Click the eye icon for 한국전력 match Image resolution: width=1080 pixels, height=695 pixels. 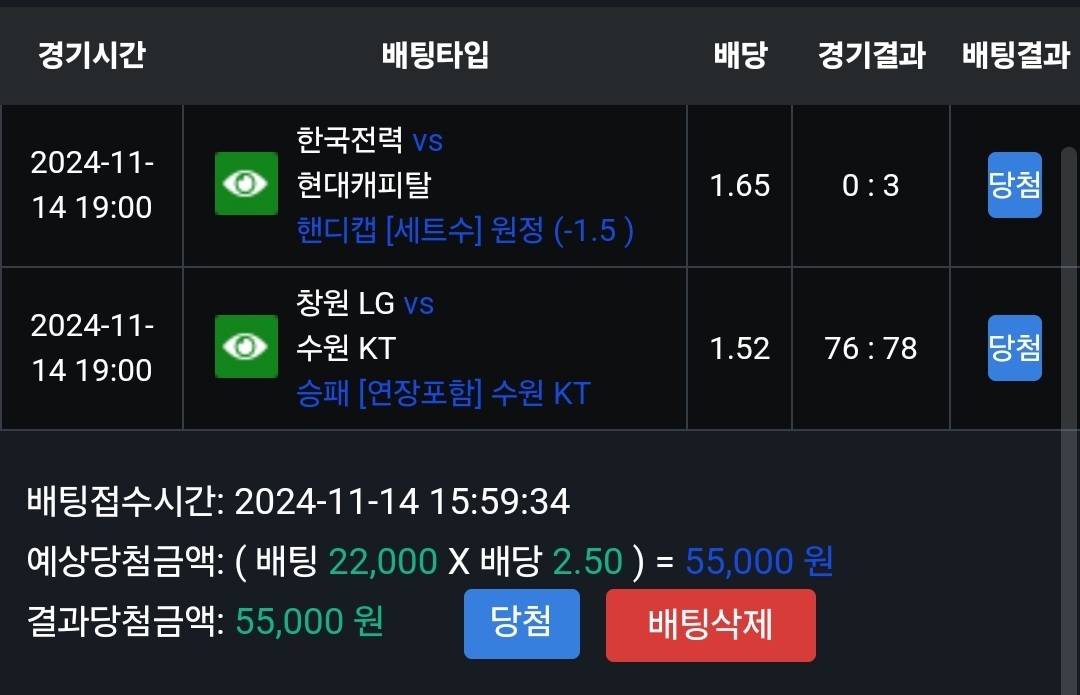[x=246, y=184]
